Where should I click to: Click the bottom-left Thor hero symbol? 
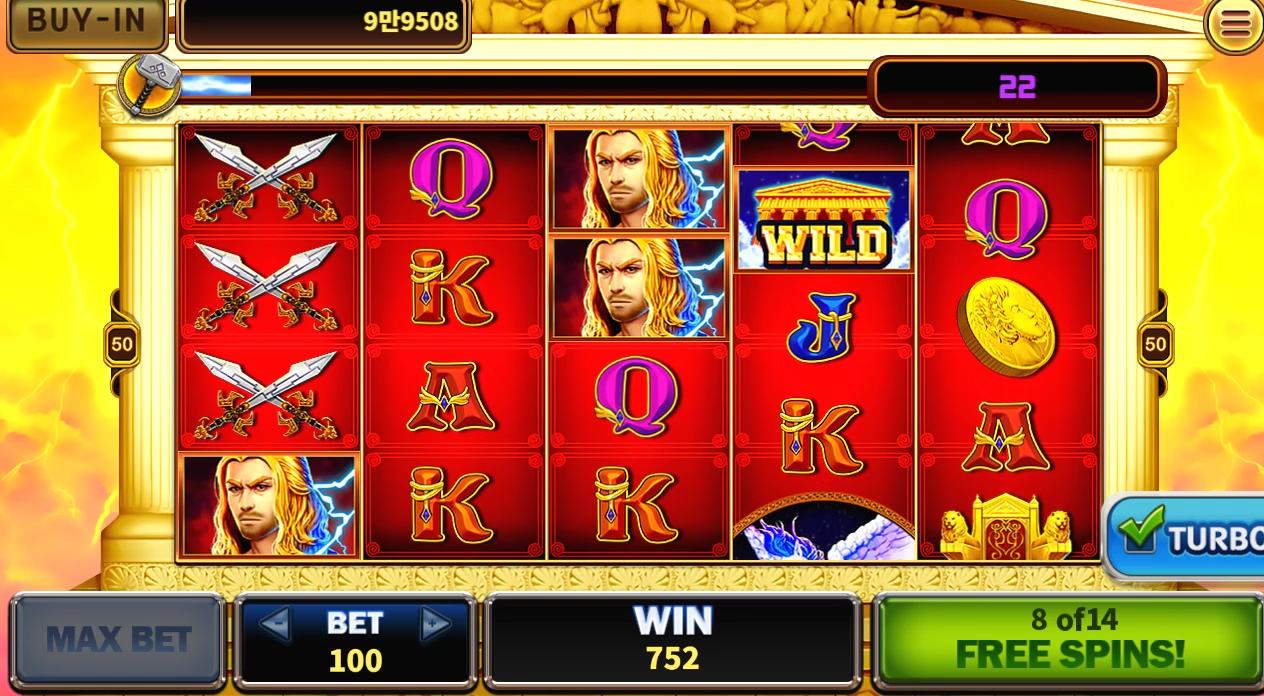click(268, 505)
